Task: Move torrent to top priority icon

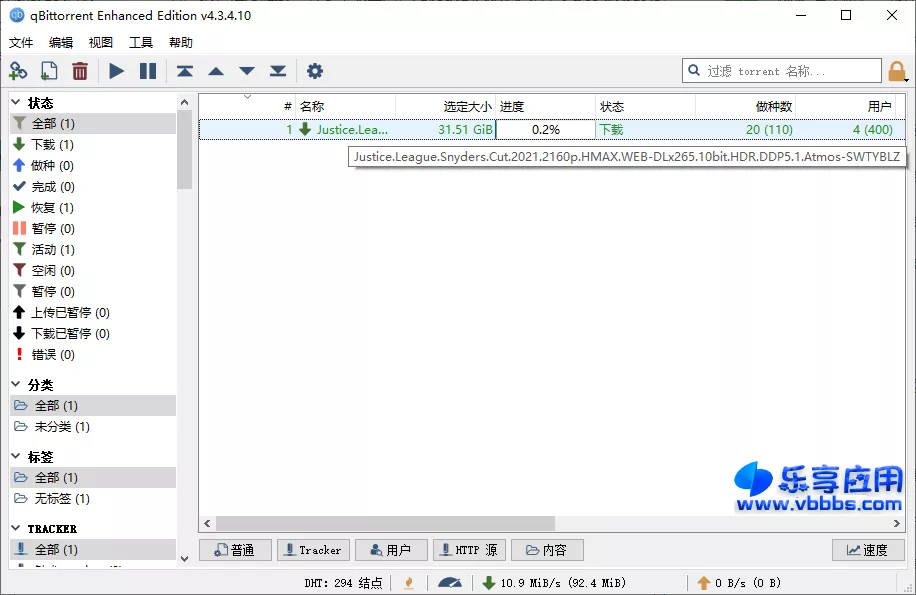Action: (184, 71)
